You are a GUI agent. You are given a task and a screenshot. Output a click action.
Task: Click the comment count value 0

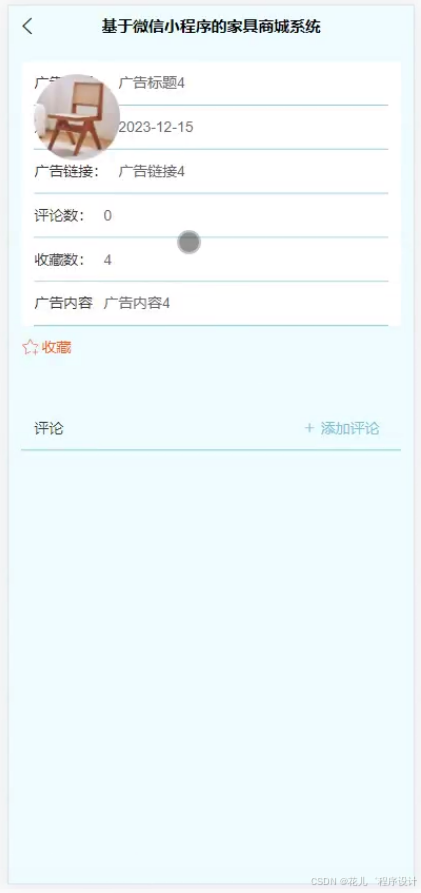(108, 215)
